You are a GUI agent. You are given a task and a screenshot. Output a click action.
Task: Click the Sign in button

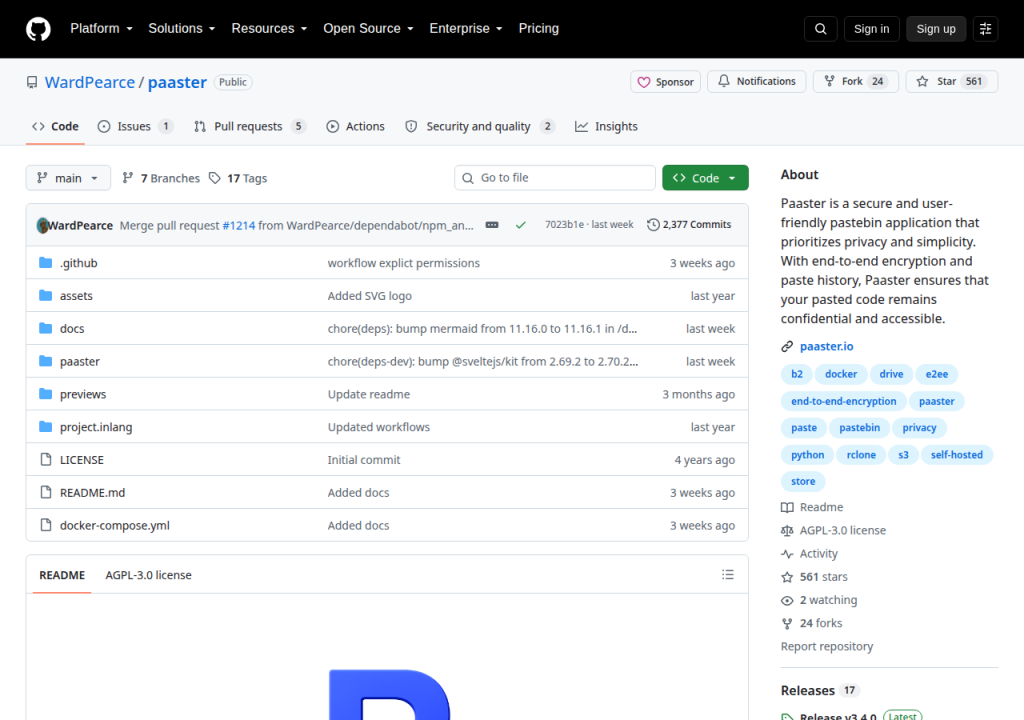pos(871,29)
